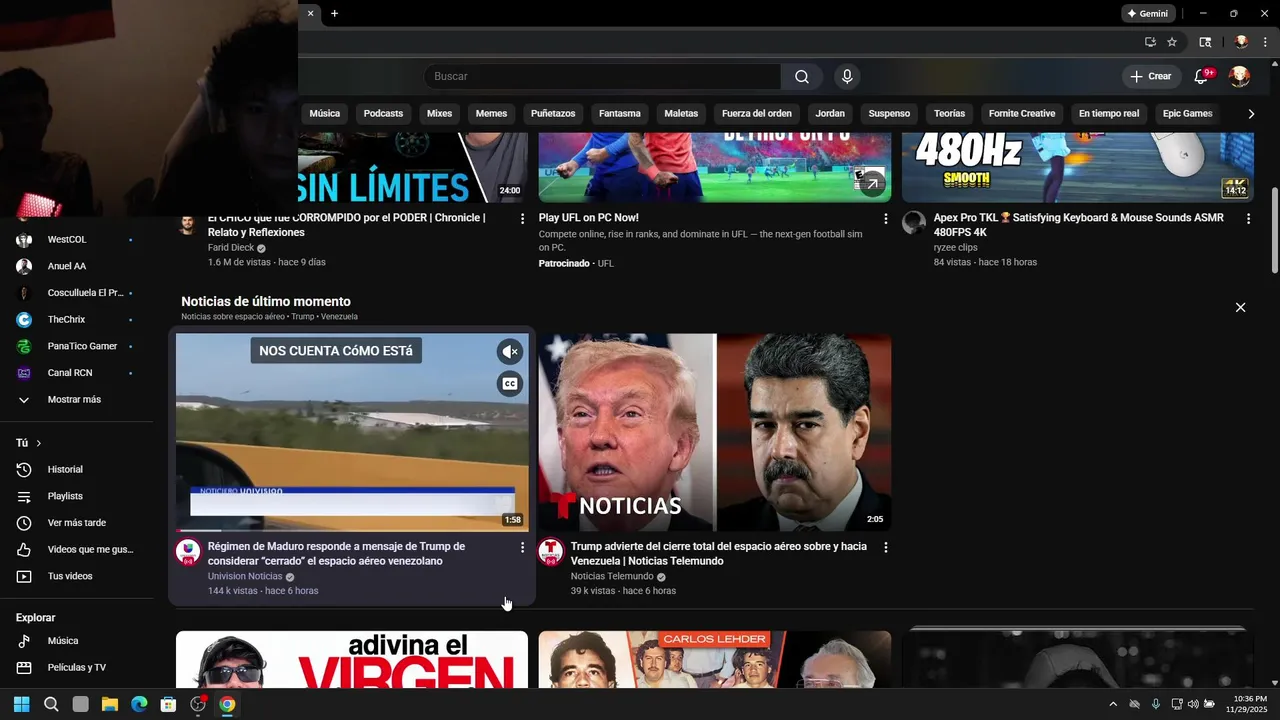This screenshot has height=720, width=1280.
Task: Open Gemini in Chrome
Action: point(1148,14)
